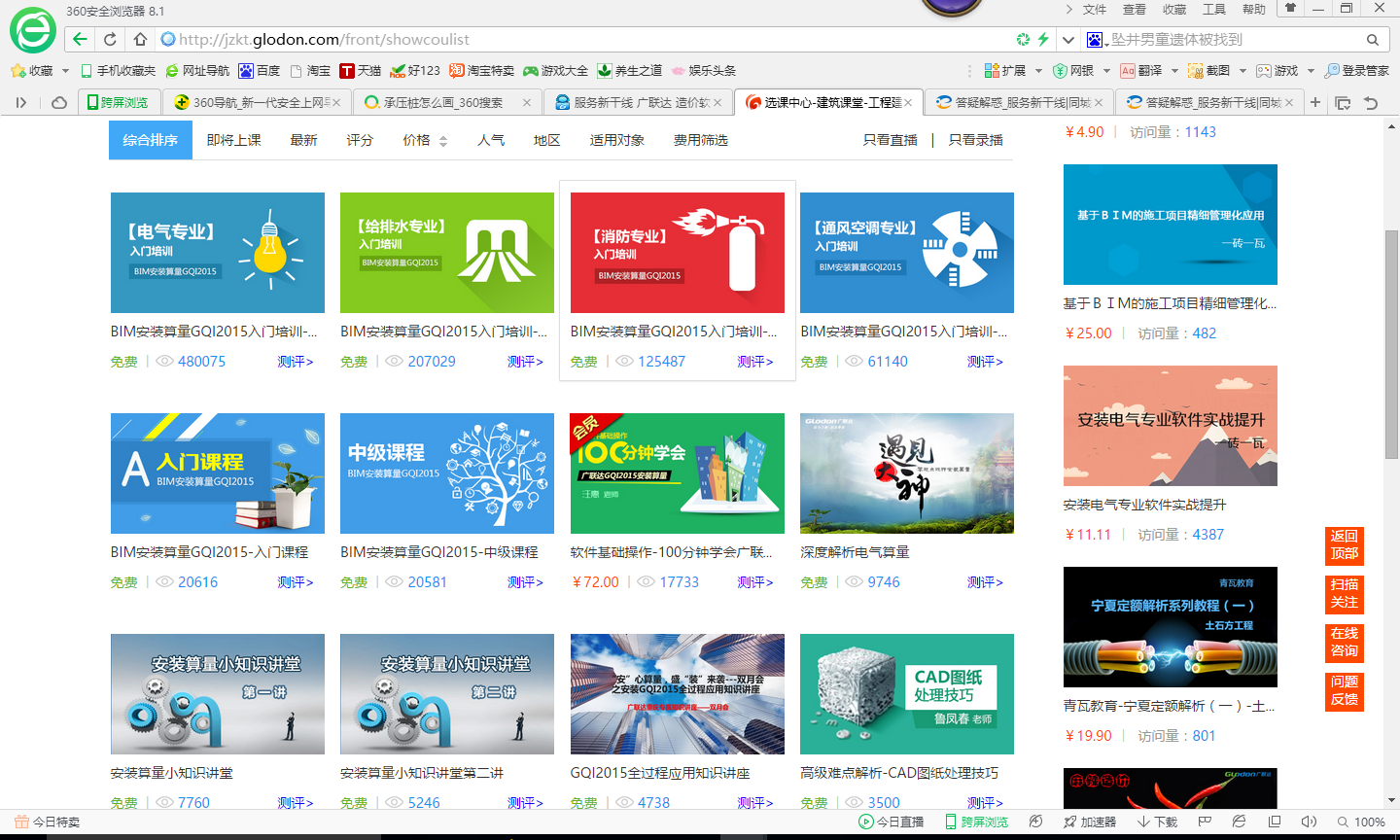Open 通风空调专业 course thumbnail

pyautogui.click(x=907, y=253)
